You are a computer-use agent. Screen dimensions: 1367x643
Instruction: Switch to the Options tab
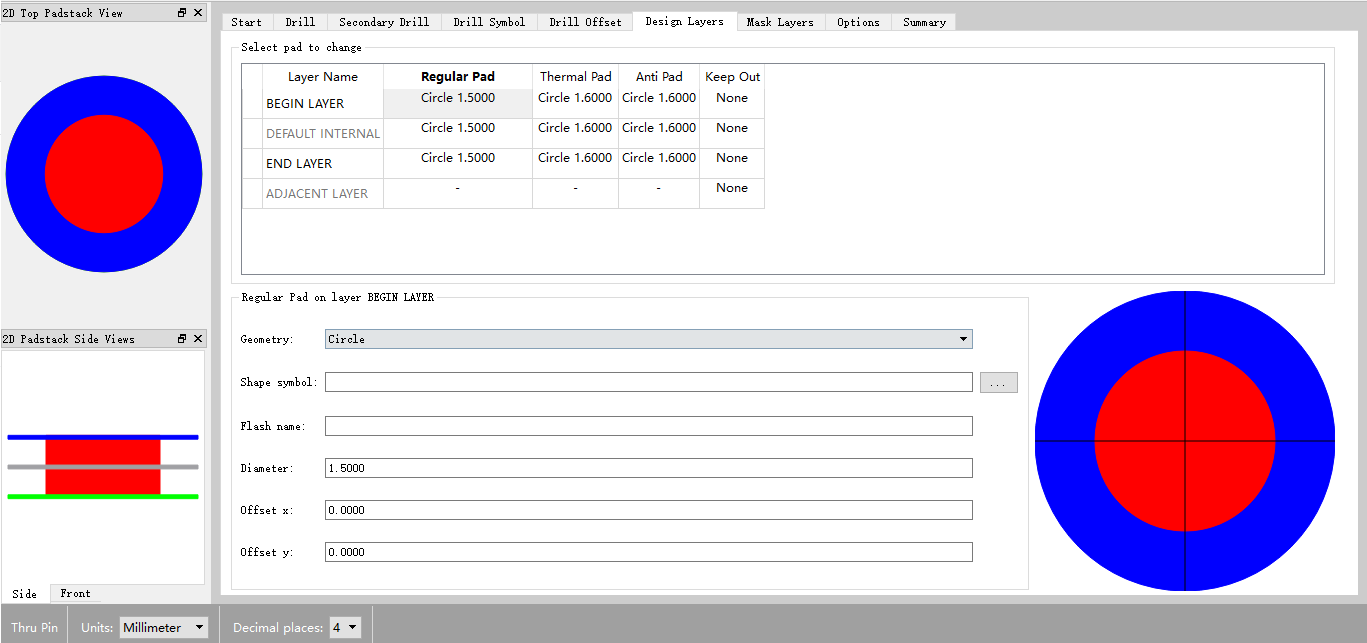(858, 22)
